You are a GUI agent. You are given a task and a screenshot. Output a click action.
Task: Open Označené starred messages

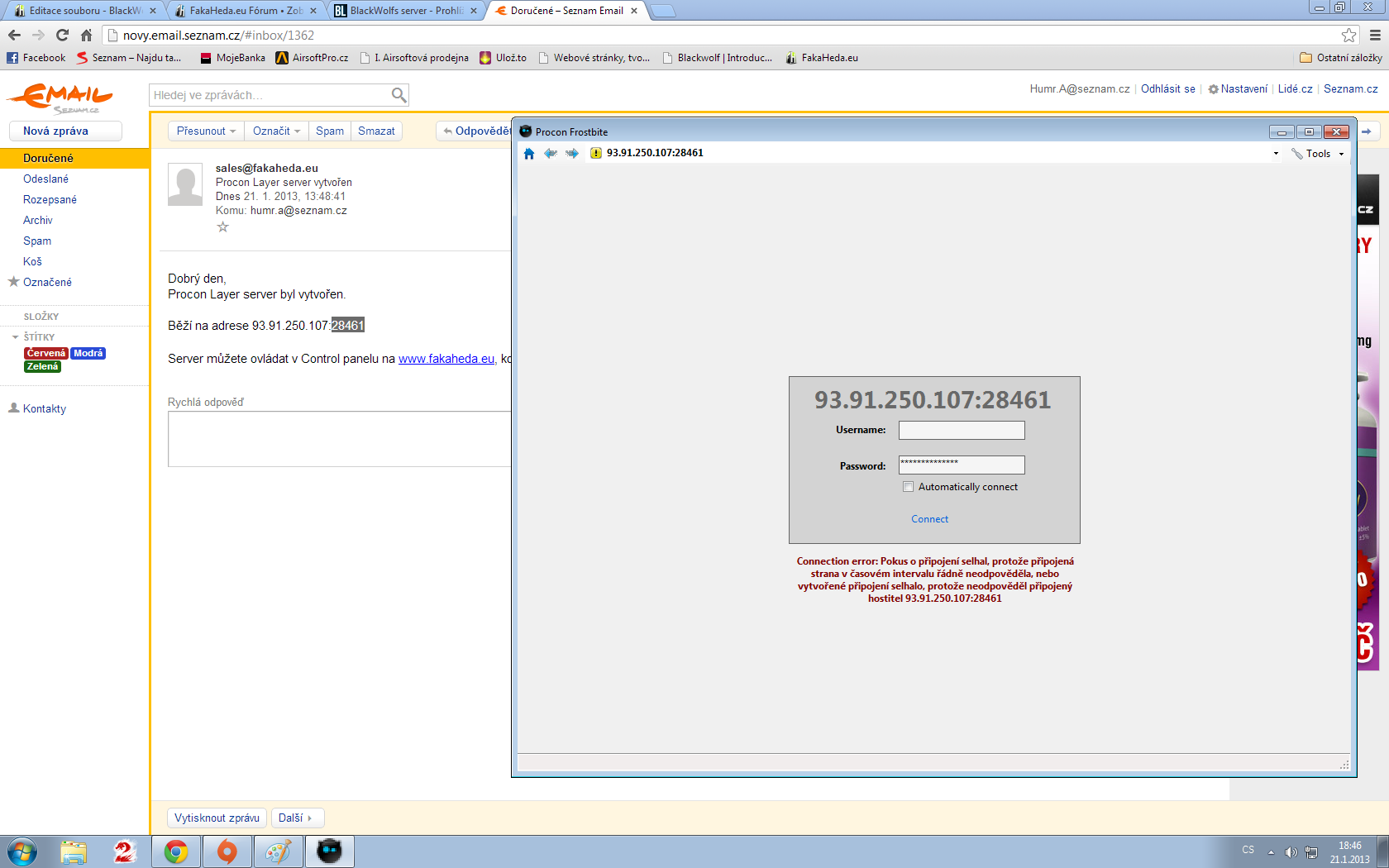(x=47, y=282)
